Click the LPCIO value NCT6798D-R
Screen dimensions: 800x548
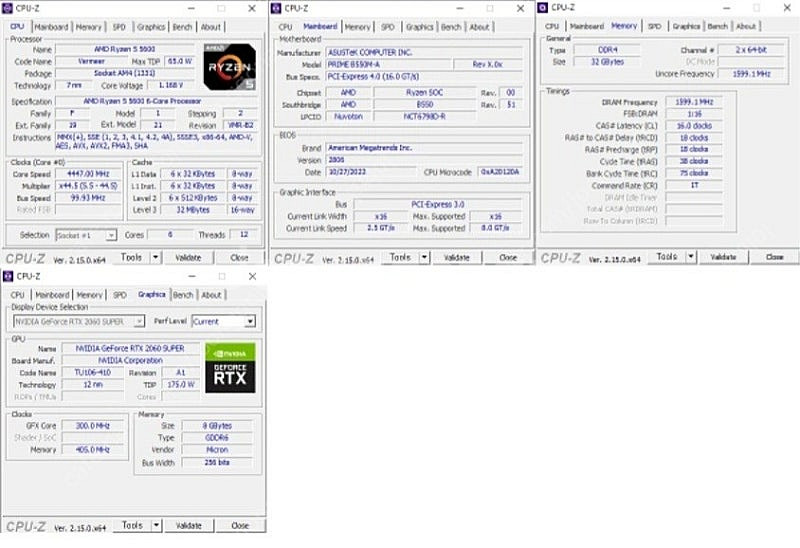[424, 116]
